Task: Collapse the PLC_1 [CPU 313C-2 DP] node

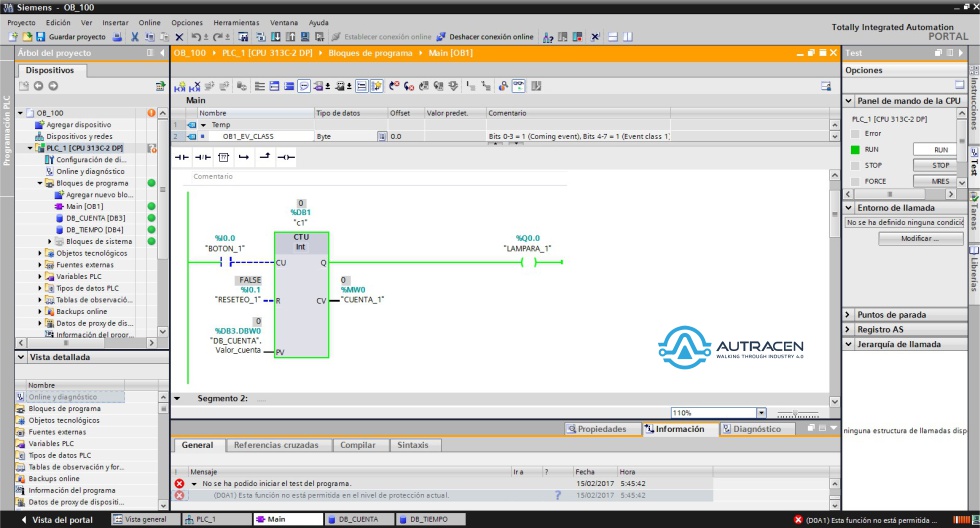Action: (x=30, y=148)
